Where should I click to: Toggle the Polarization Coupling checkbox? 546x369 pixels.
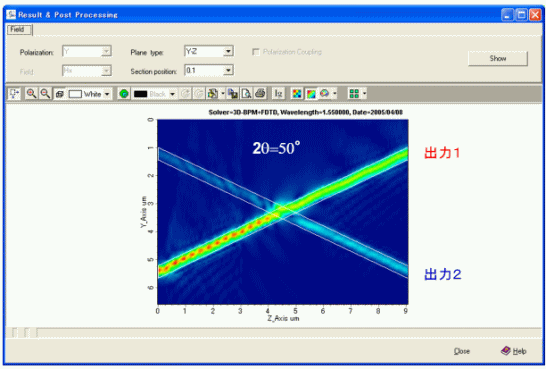point(256,52)
